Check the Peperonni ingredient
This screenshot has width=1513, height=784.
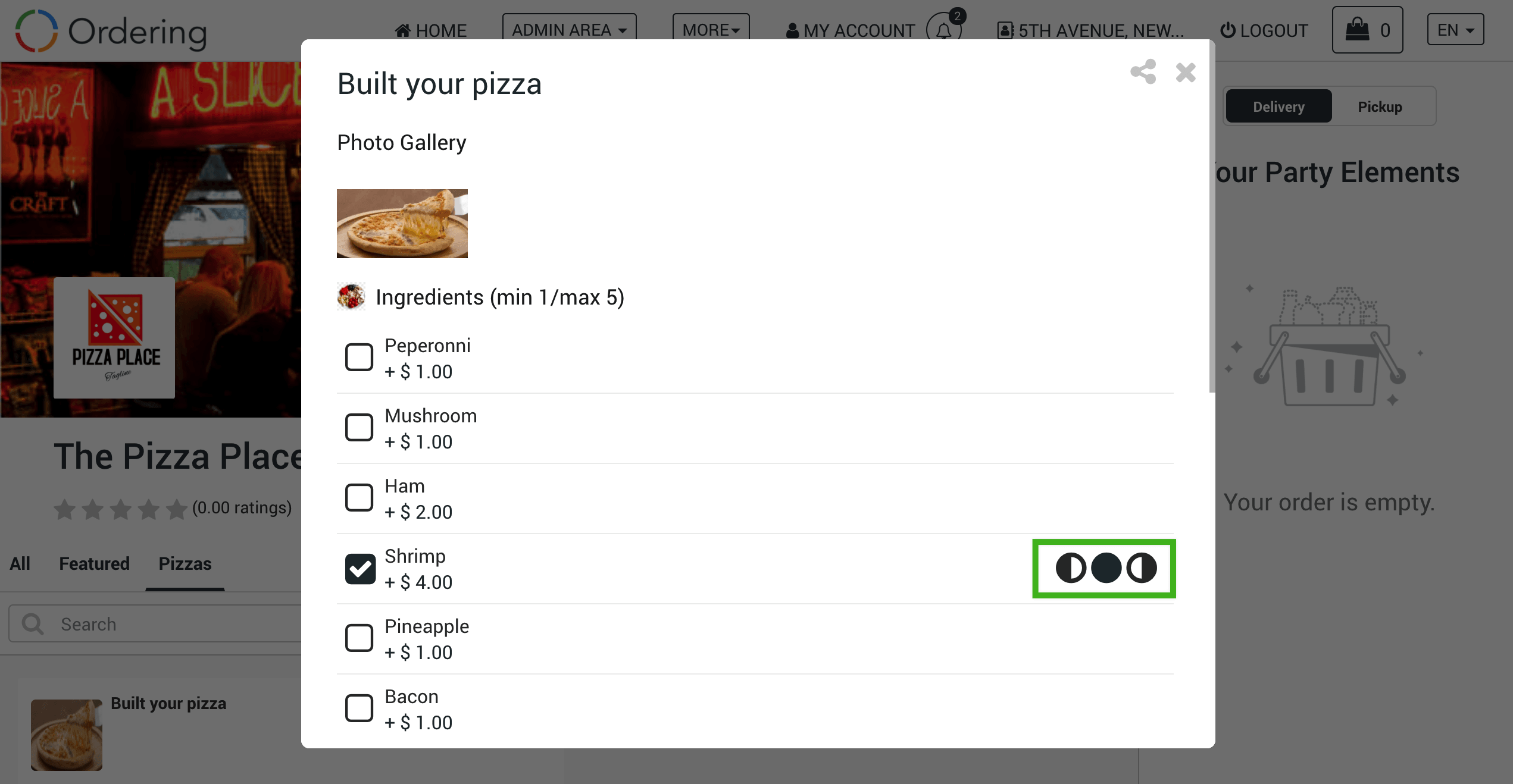(x=359, y=357)
